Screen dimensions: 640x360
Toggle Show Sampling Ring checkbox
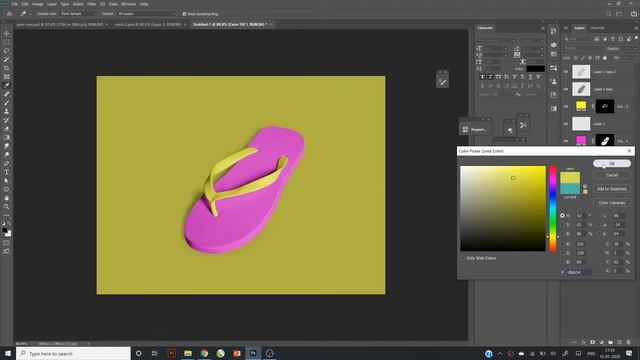pyautogui.click(x=184, y=14)
